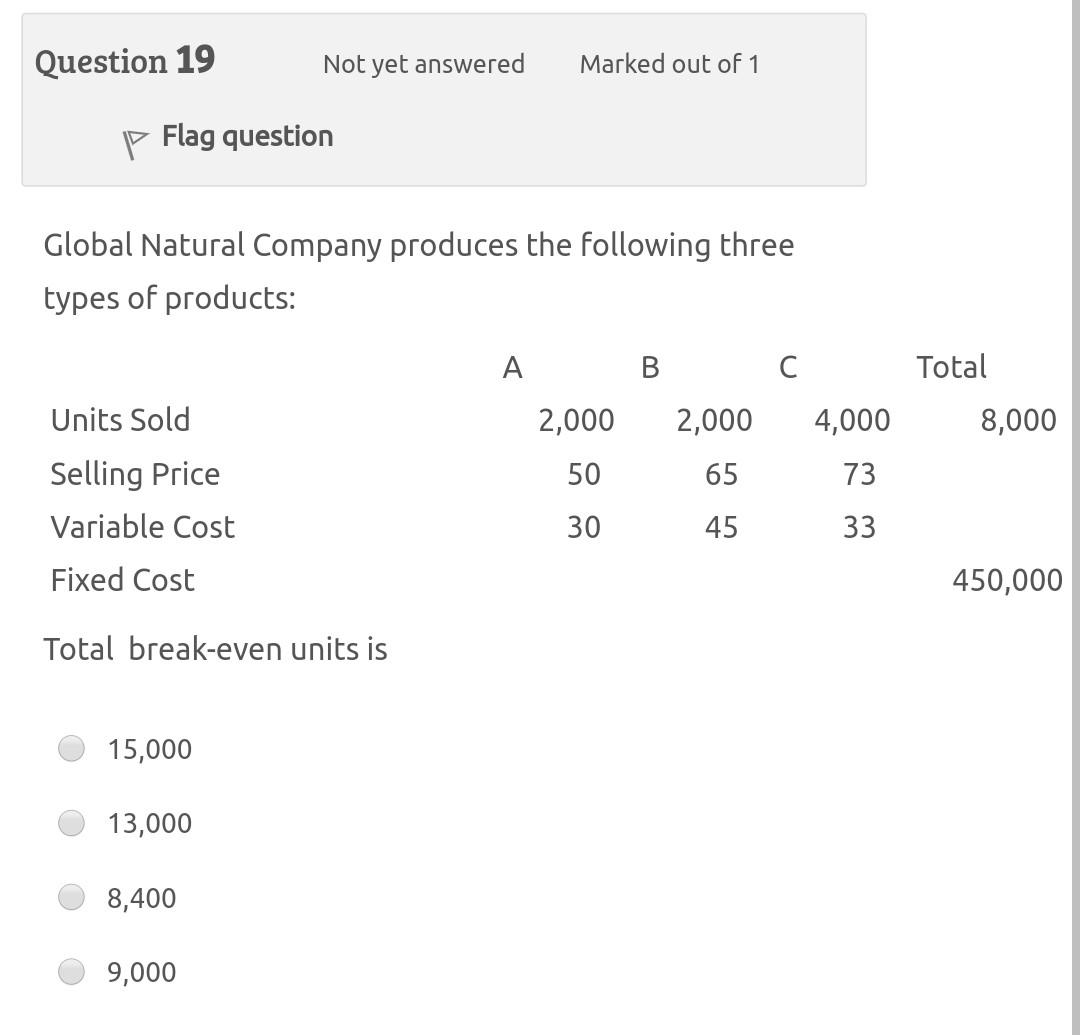Click the 9,000 answer label
Viewport: 1080px width, 1035px height.
[141, 972]
